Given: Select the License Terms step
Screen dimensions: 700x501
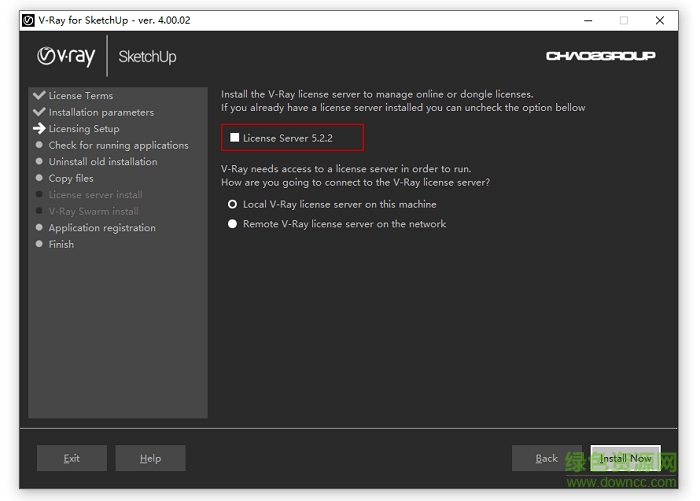Looking at the screenshot, I should click(81, 96).
